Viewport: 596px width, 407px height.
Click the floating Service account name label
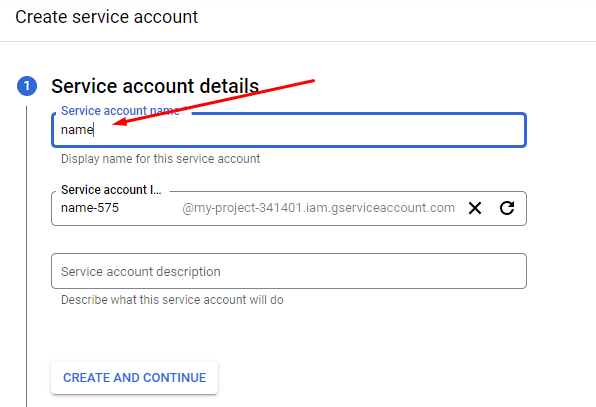click(120, 111)
